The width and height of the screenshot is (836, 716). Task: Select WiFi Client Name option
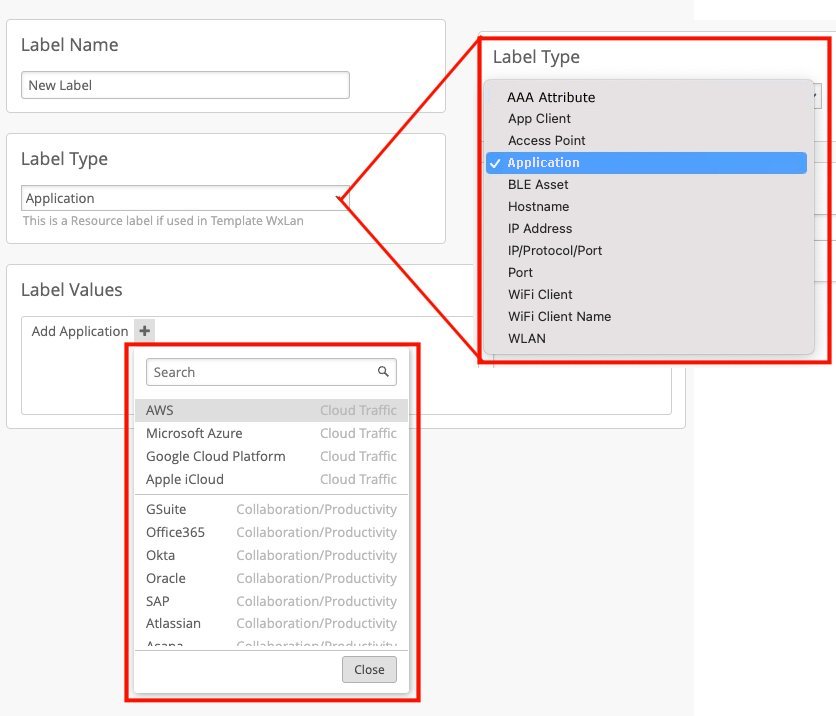tap(559, 316)
